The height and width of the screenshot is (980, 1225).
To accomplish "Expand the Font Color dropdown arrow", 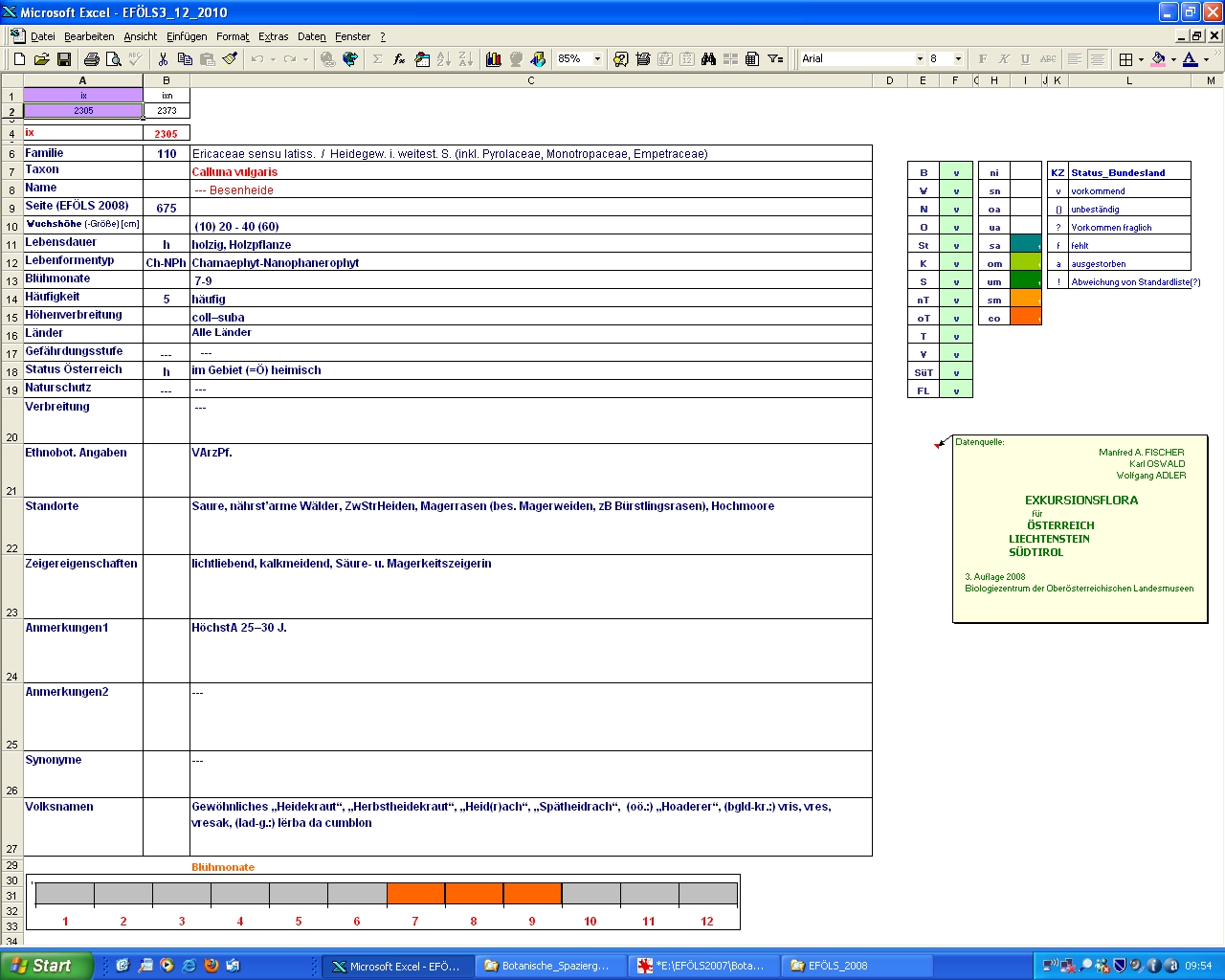I will [x=1206, y=59].
